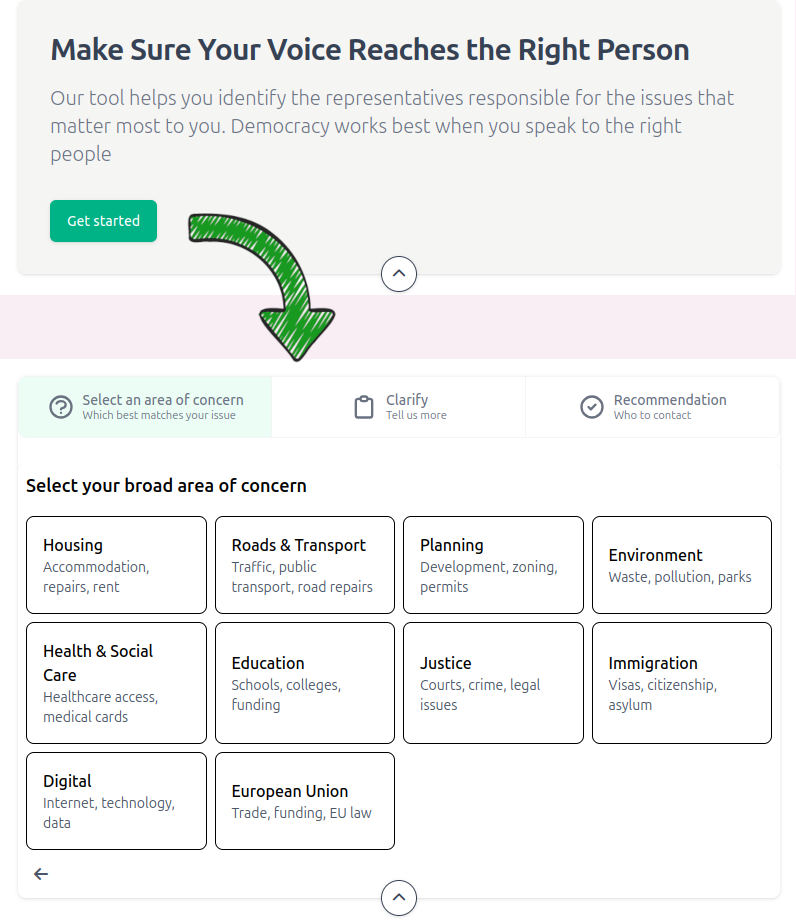Click the checkmark circle icon beside Recommendation

click(591, 407)
